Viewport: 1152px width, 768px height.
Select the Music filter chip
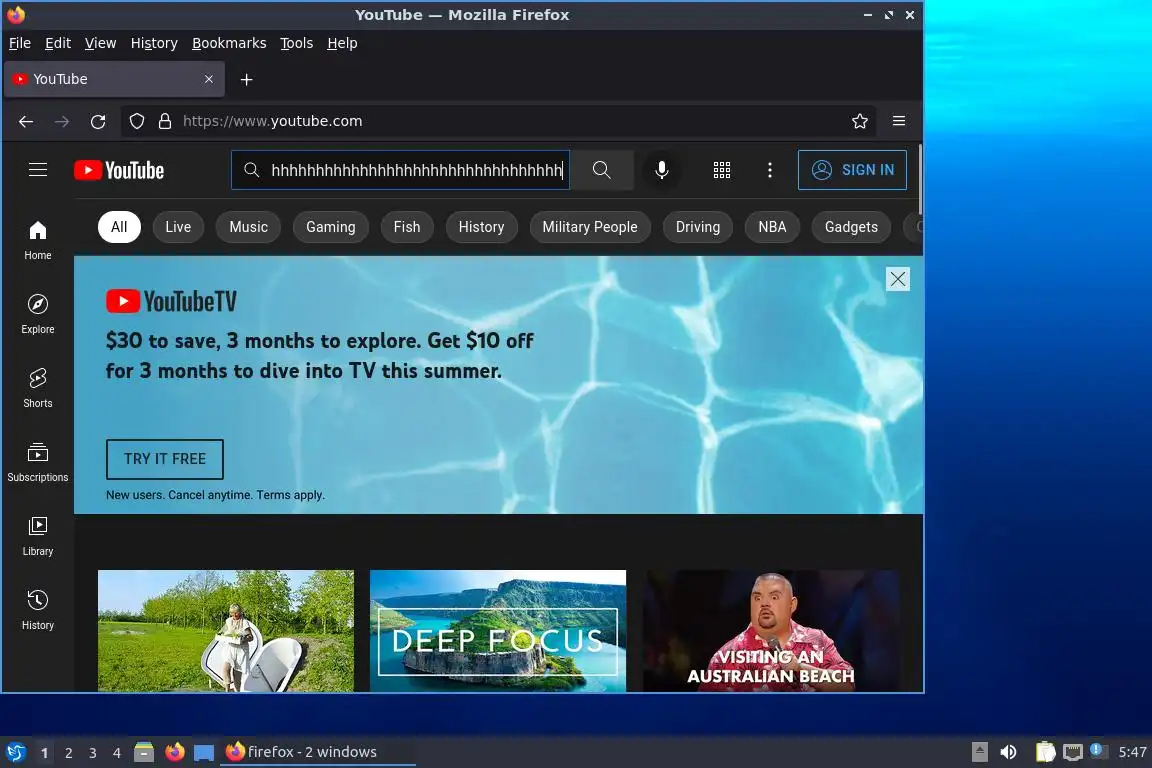tap(248, 227)
